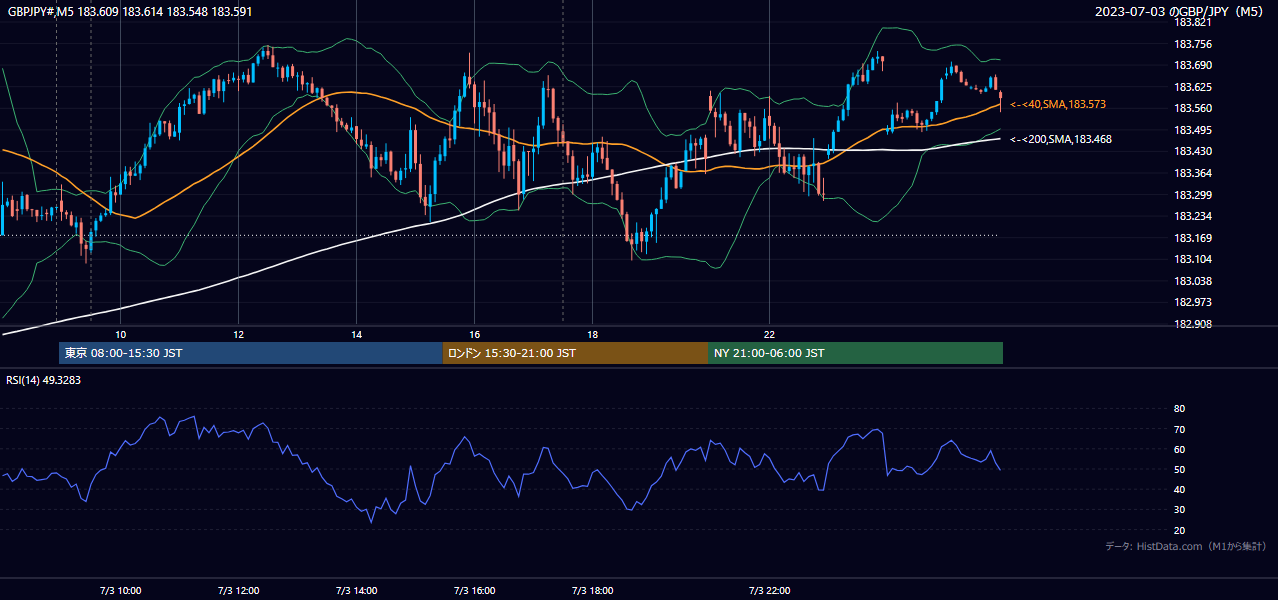1278x600 pixels.
Task: Click the hour 12 tick on price chart
Action: [x=238, y=334]
